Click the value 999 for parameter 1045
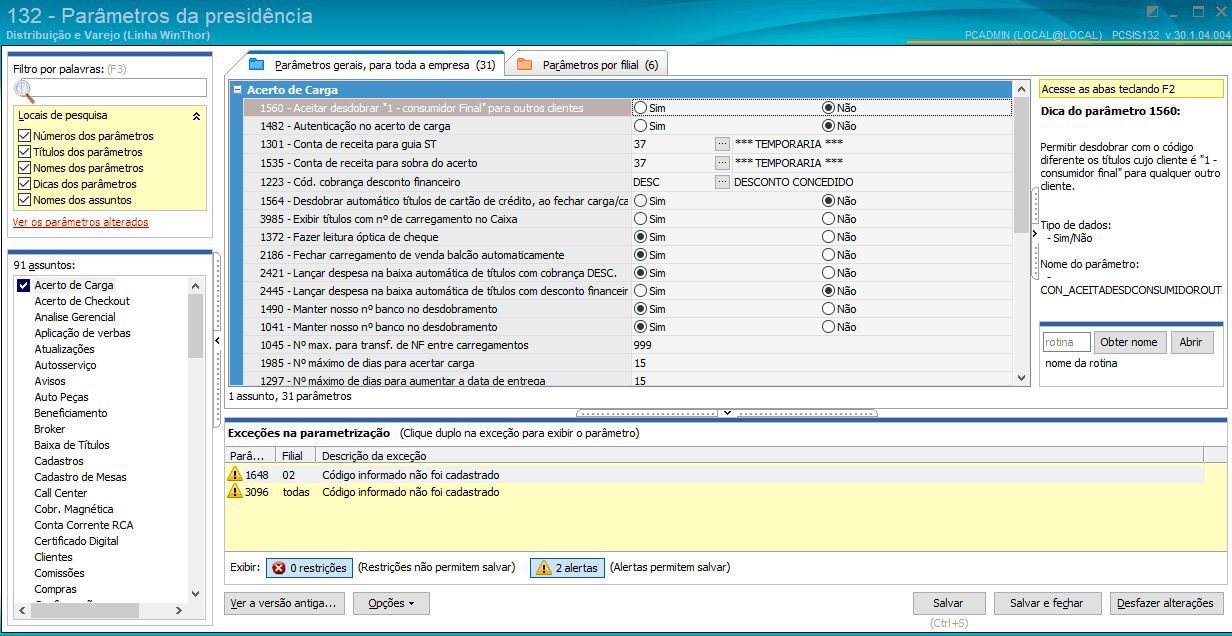The image size is (1232, 636). [x=642, y=345]
